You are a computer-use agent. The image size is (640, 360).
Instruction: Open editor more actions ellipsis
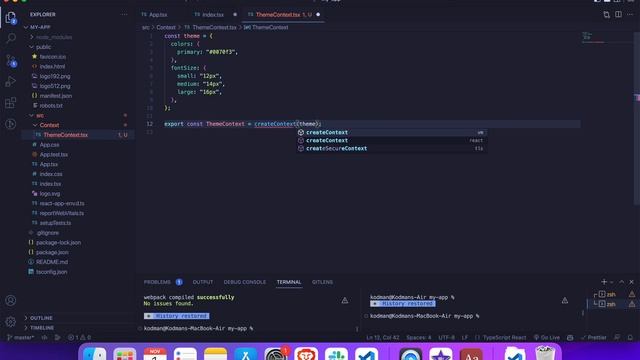tap(630, 14)
